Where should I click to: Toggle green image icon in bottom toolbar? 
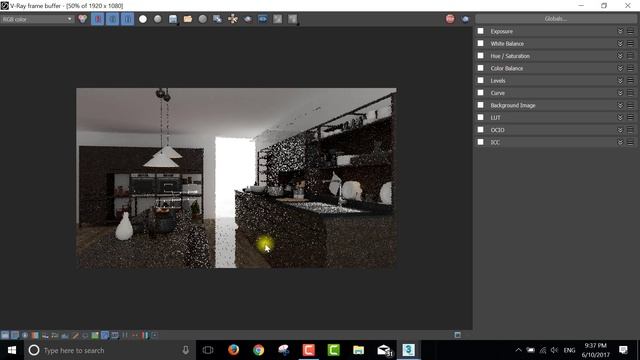[x=95, y=335]
